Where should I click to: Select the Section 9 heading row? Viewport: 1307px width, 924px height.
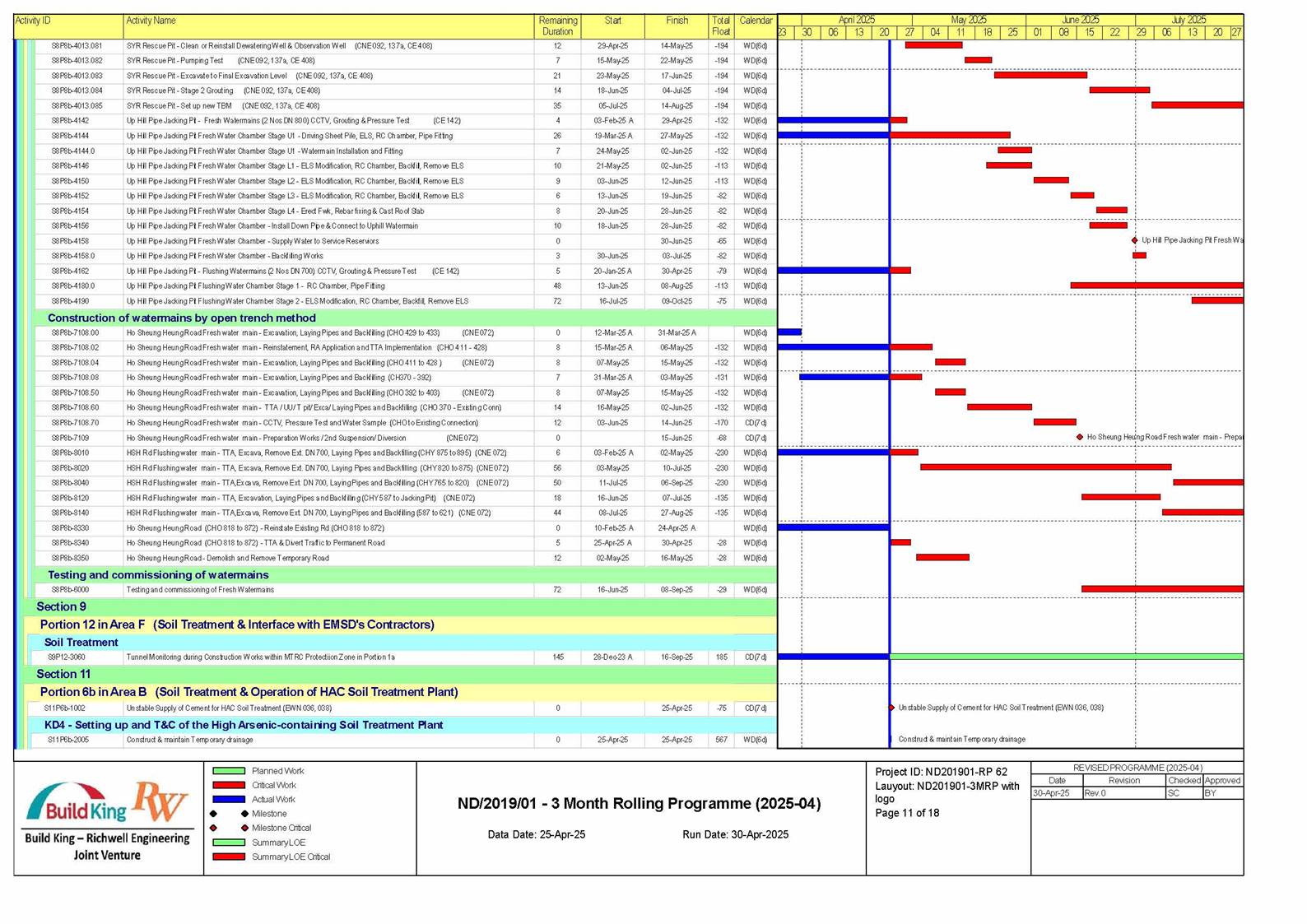click(399, 606)
